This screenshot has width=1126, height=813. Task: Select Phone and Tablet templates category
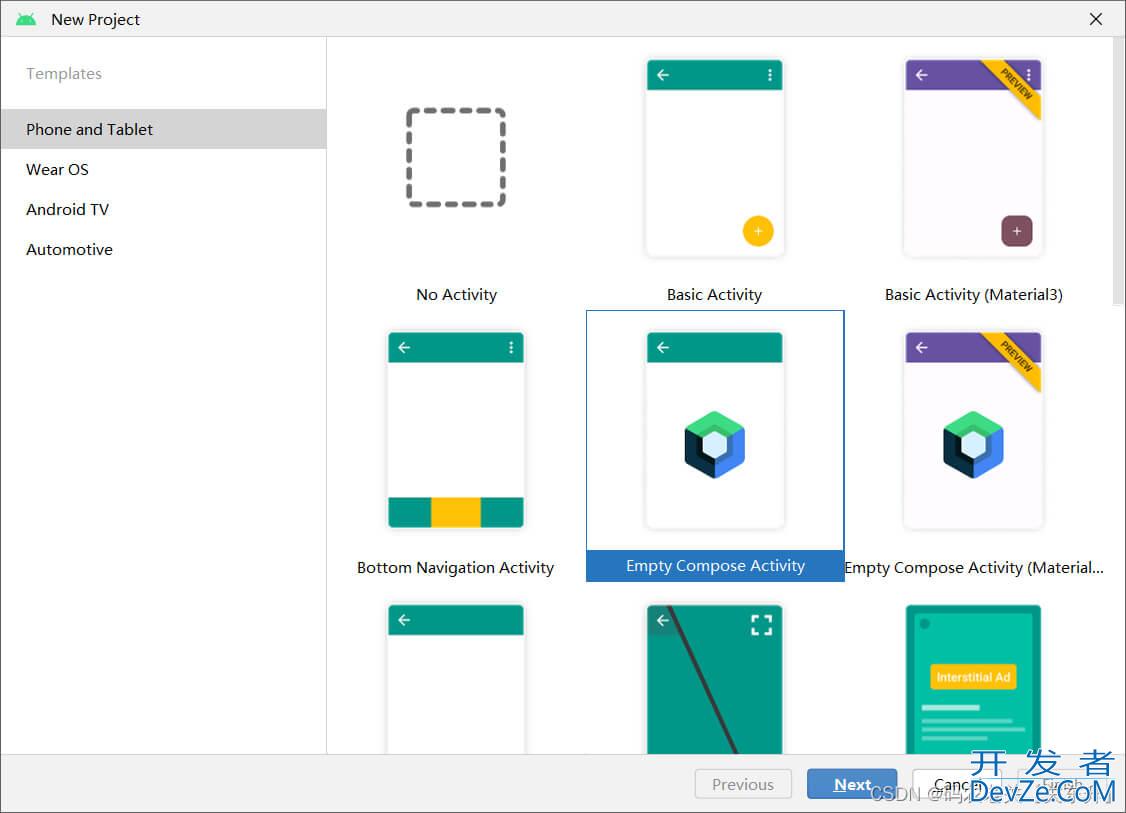pos(163,129)
